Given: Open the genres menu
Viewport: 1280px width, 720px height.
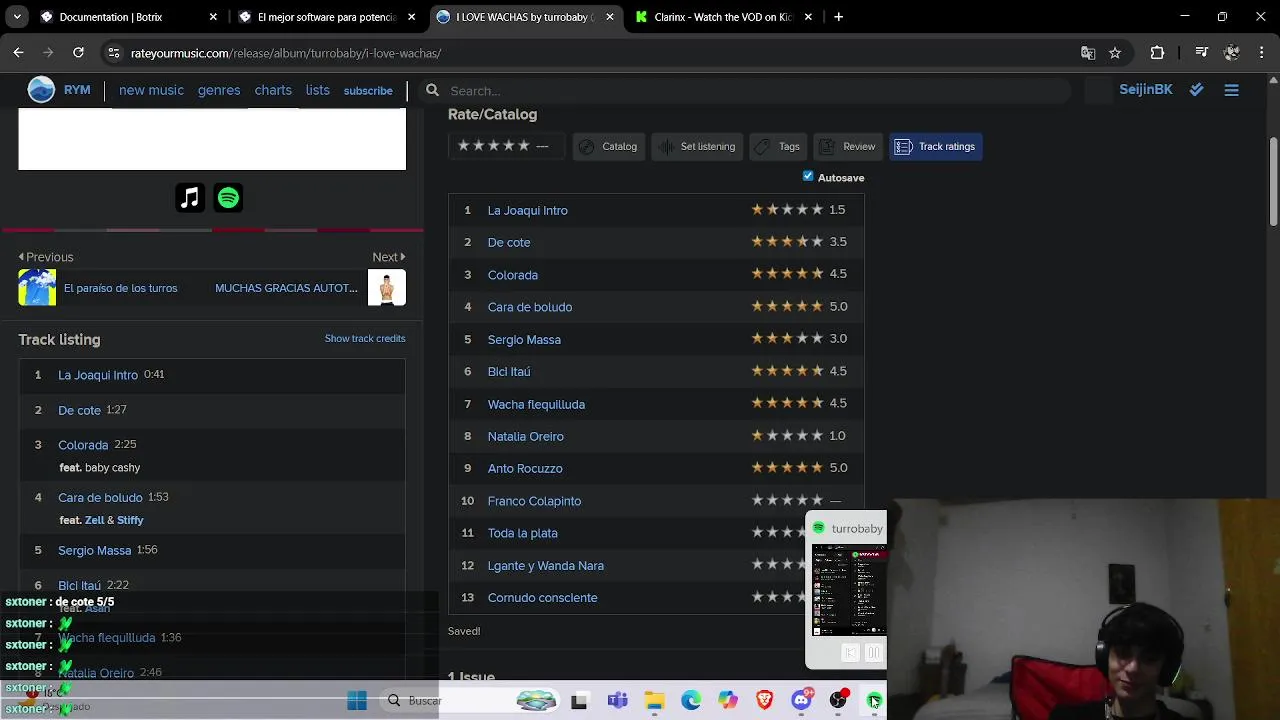Looking at the screenshot, I should click(x=219, y=90).
